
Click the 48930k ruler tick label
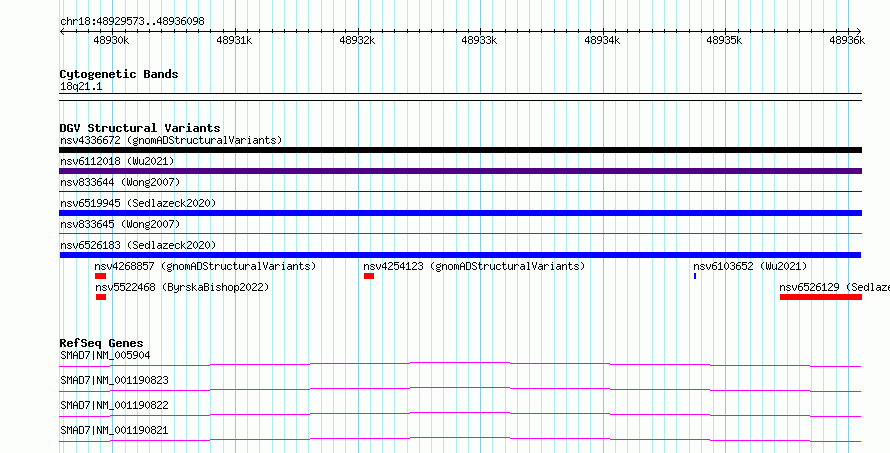tap(111, 40)
